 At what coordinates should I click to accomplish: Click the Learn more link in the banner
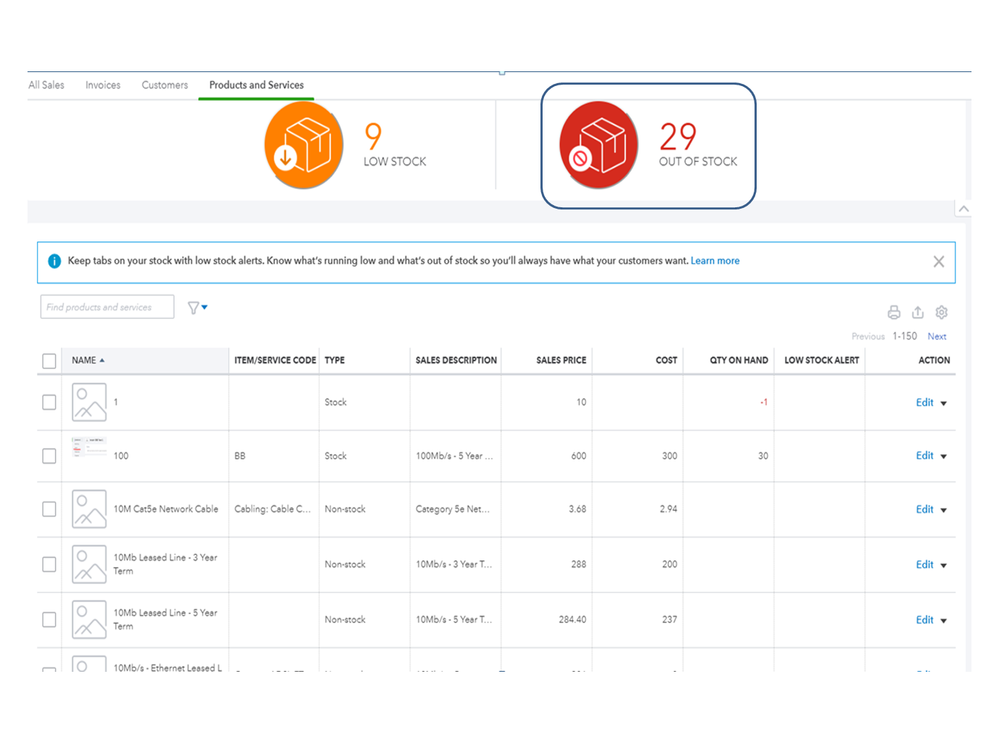click(715, 261)
